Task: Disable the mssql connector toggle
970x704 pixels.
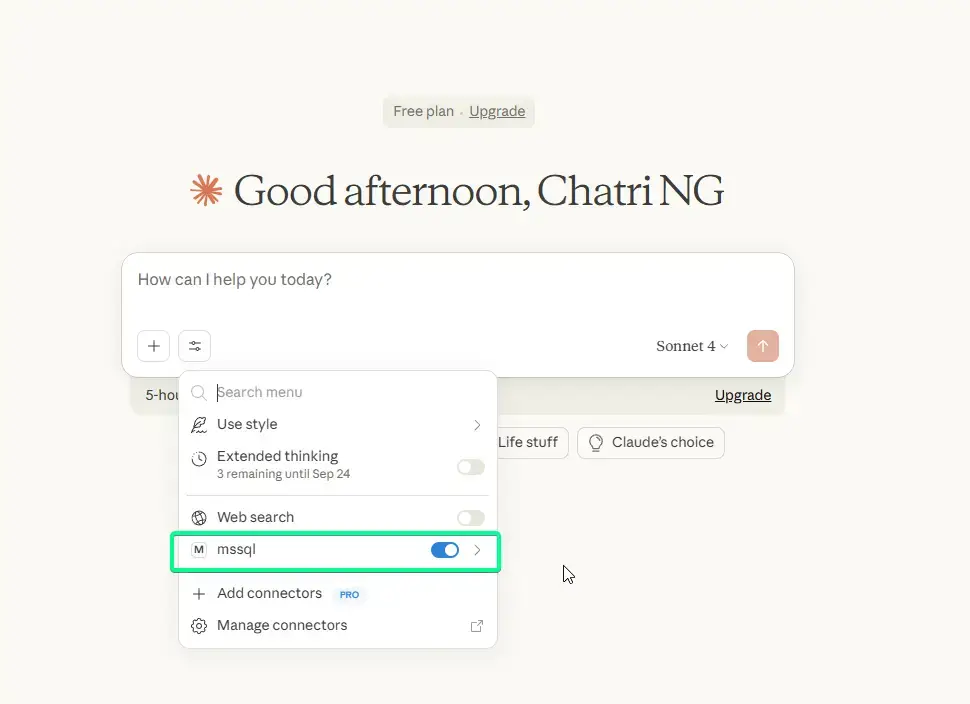Action: click(x=445, y=550)
